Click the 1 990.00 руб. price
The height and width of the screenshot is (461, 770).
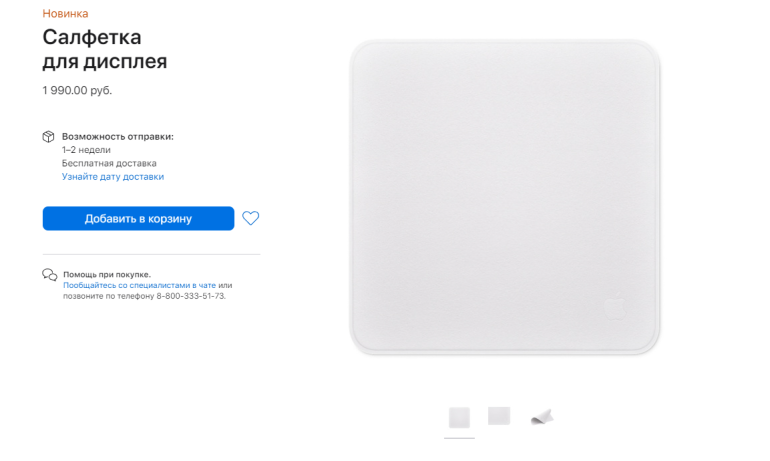pos(77,90)
